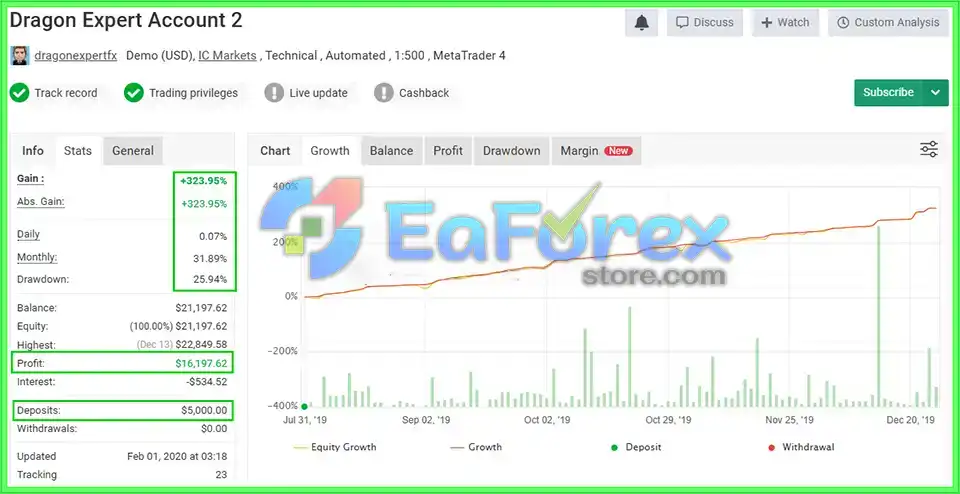Click the Highest value $22,849.58
The height and width of the screenshot is (494, 960).
pos(201,345)
